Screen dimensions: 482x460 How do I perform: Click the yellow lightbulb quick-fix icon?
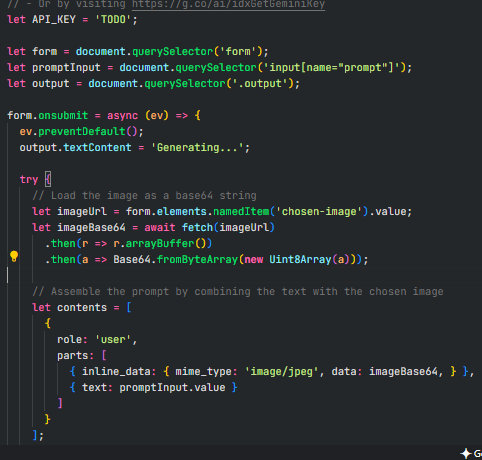pyautogui.click(x=14, y=256)
